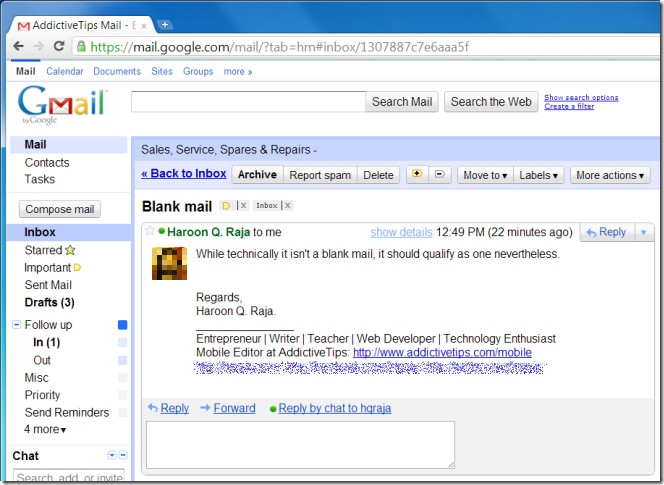Click sender's pixelated profile picture
This screenshot has height=485, width=664.
click(x=169, y=263)
